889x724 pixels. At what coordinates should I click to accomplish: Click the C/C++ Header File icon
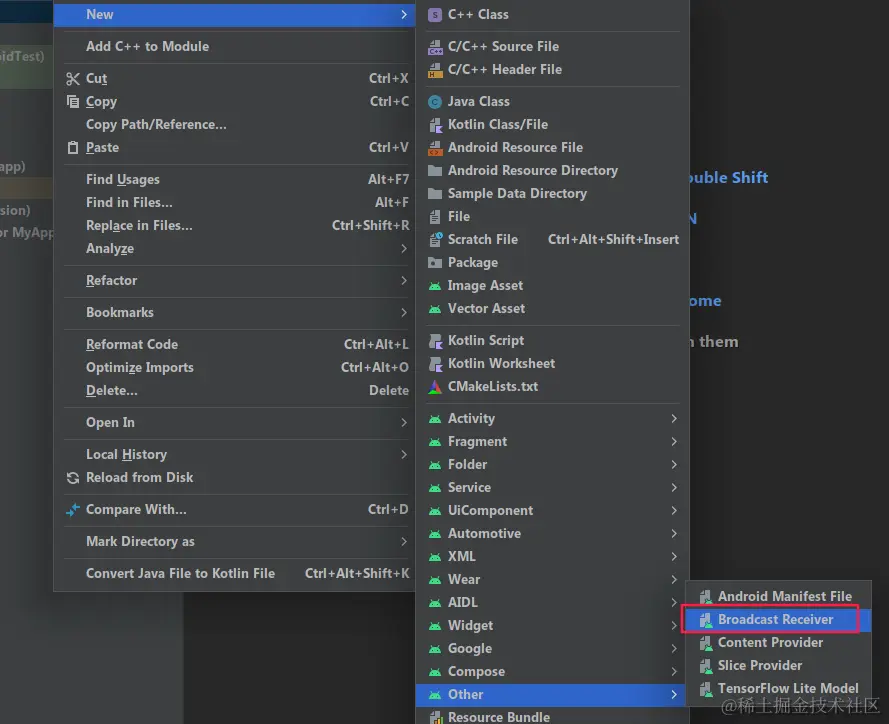click(x=435, y=70)
